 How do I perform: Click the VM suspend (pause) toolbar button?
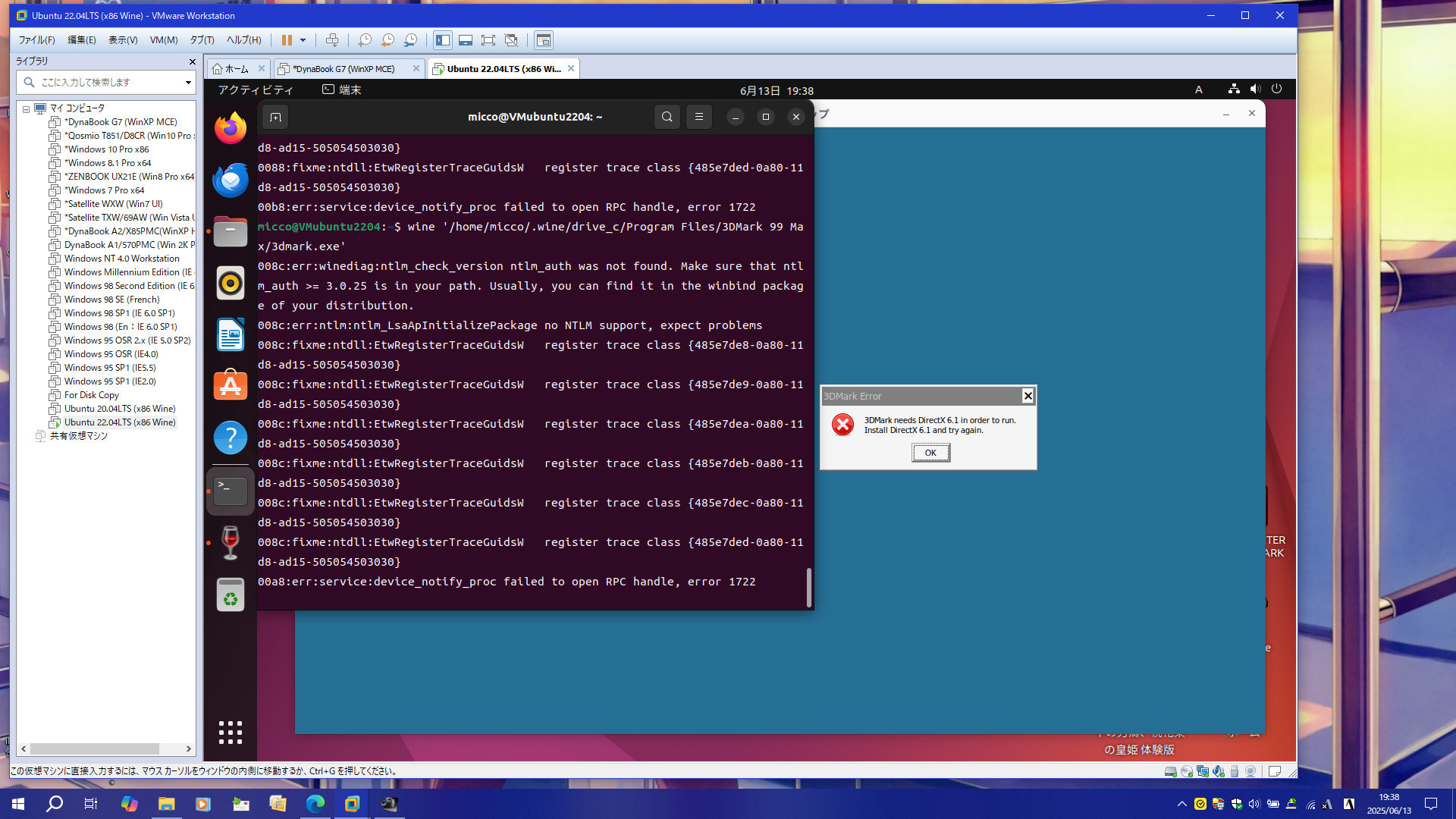tap(287, 40)
